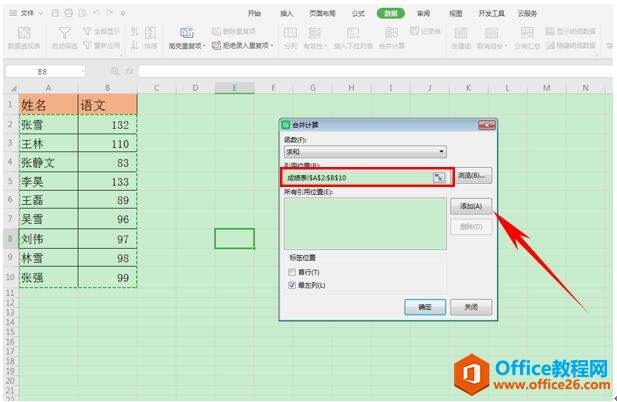Click the cell containing 刘伟
The image size is (617, 402).
pos(48,238)
